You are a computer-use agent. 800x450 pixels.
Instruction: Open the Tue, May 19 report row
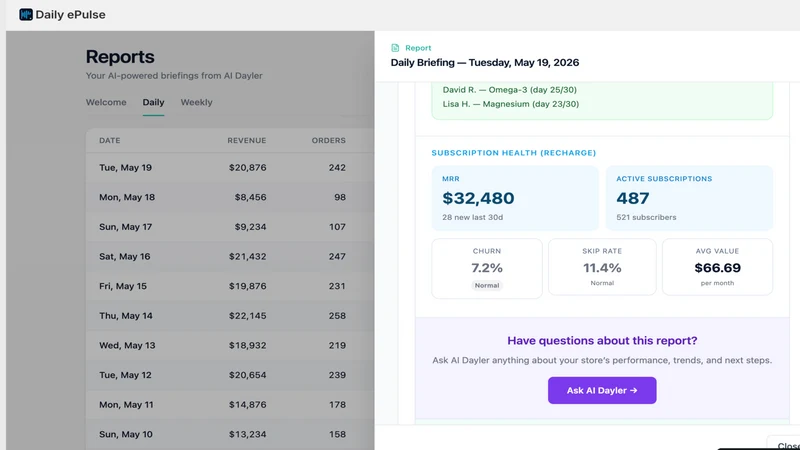click(230, 167)
